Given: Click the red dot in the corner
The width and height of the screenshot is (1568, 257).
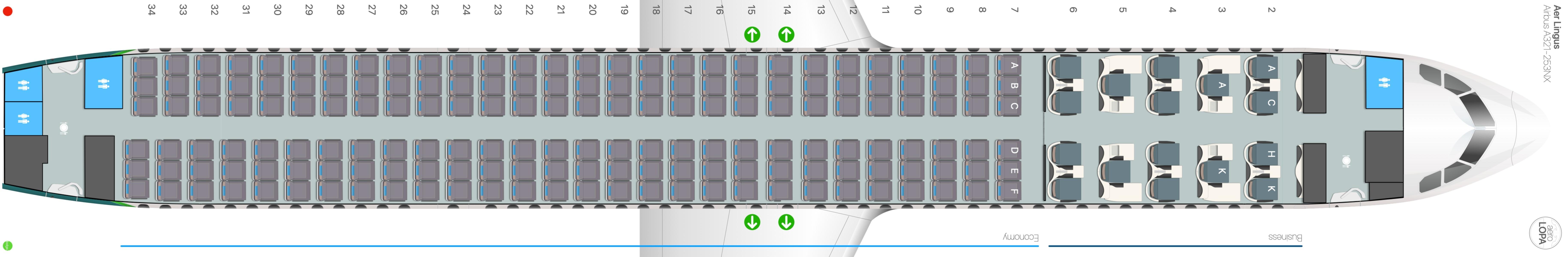Looking at the screenshot, I should (x=7, y=11).
